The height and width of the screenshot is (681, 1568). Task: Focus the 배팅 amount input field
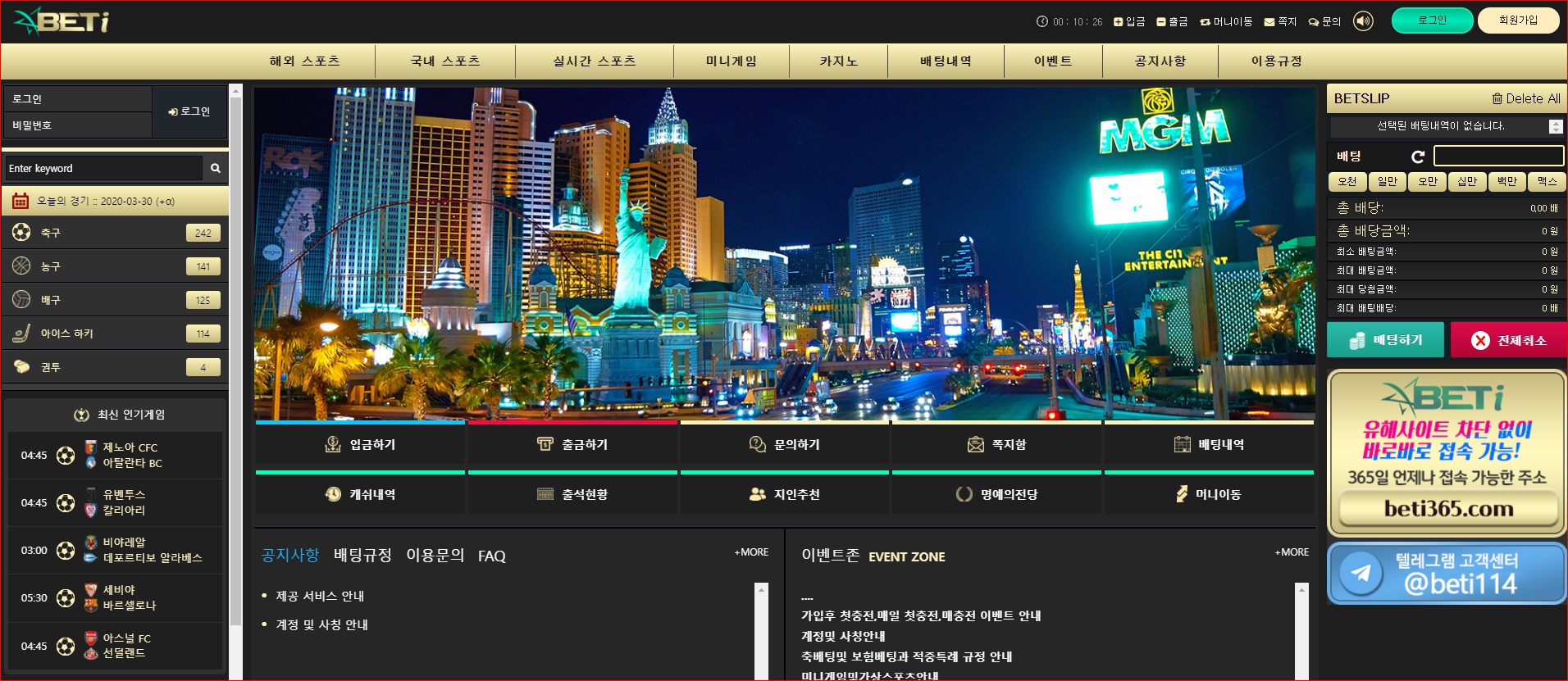(x=1498, y=156)
